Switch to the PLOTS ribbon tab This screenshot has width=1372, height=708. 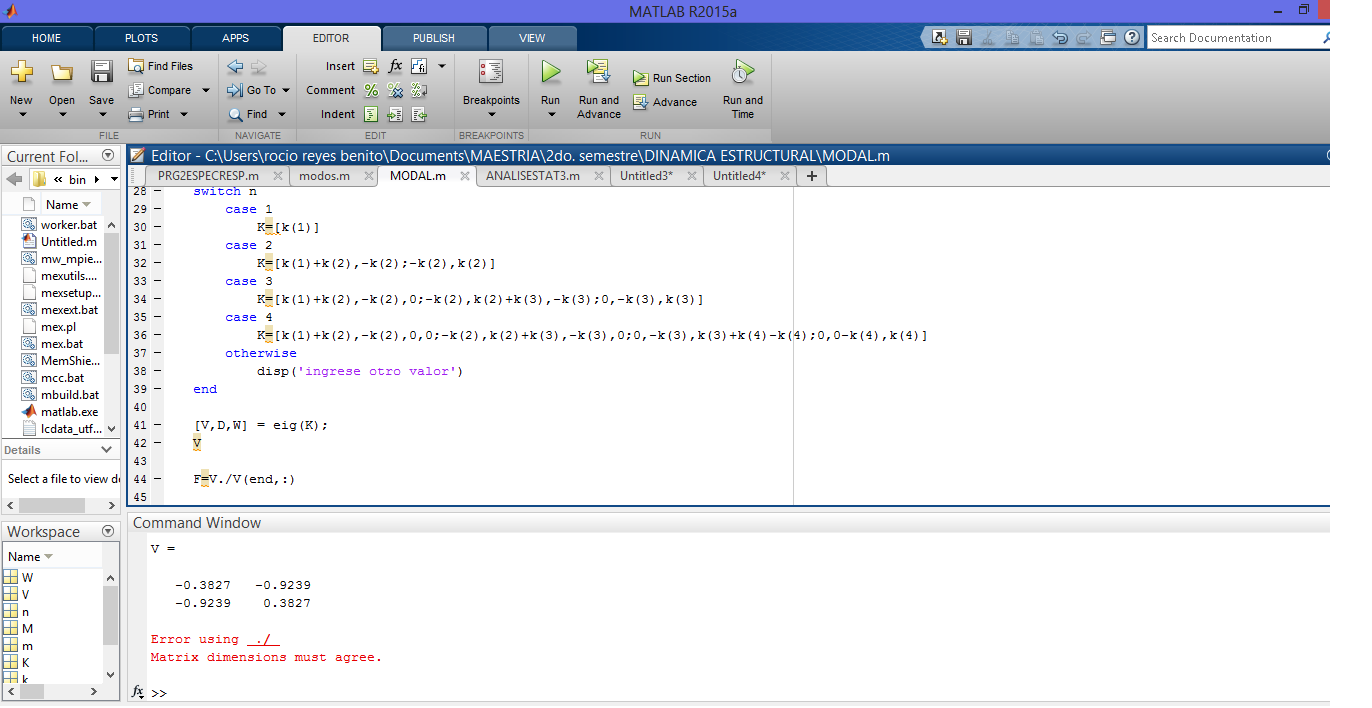tap(141, 38)
